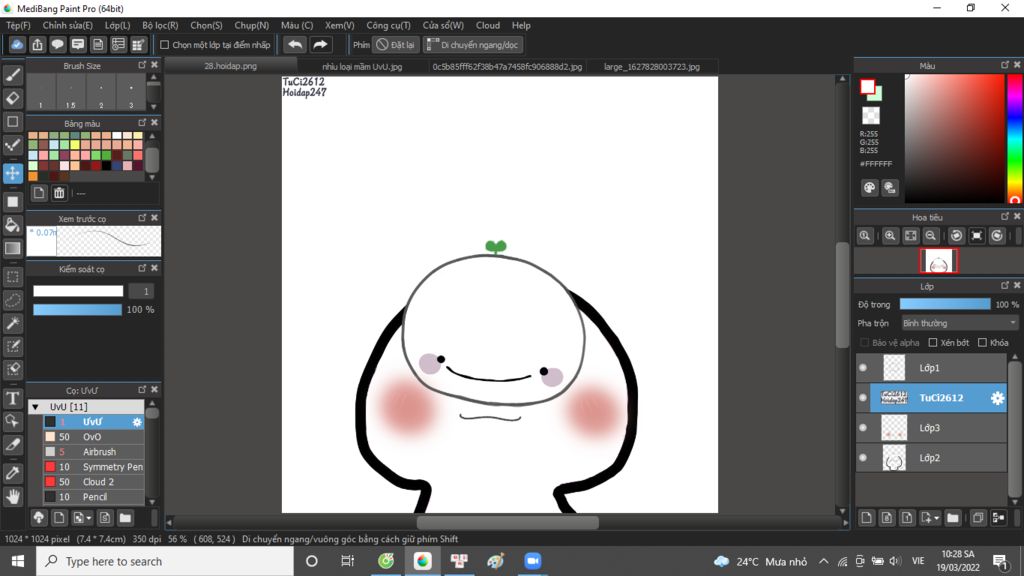The image size is (1024, 576).
Task: Open the Công cụ(T) menu
Action: tap(388, 25)
